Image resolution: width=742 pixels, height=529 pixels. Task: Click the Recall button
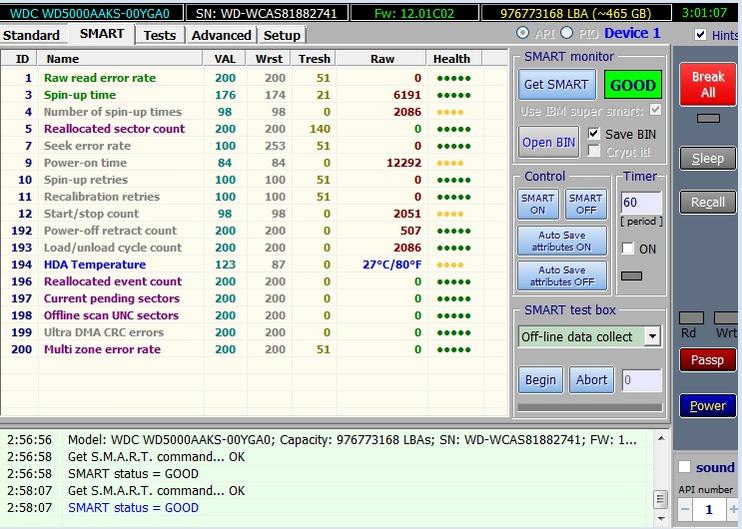708,203
